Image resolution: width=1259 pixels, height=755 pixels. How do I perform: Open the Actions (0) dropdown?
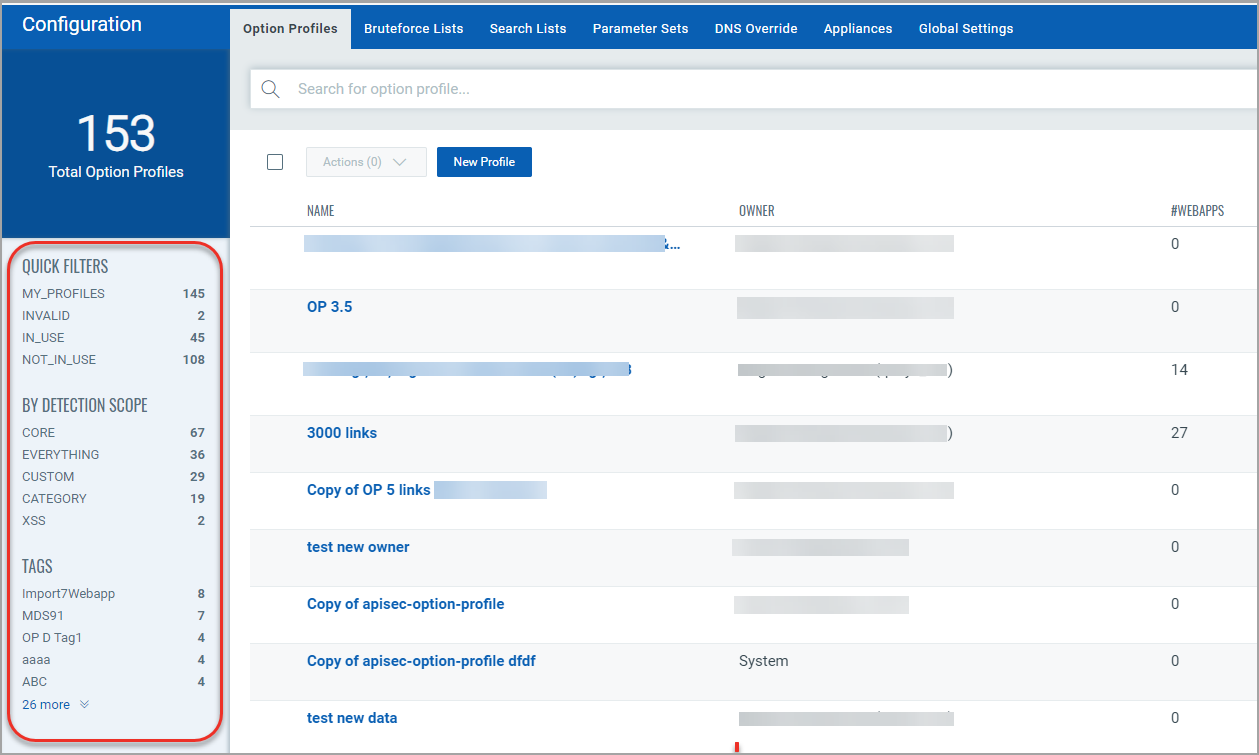366,162
